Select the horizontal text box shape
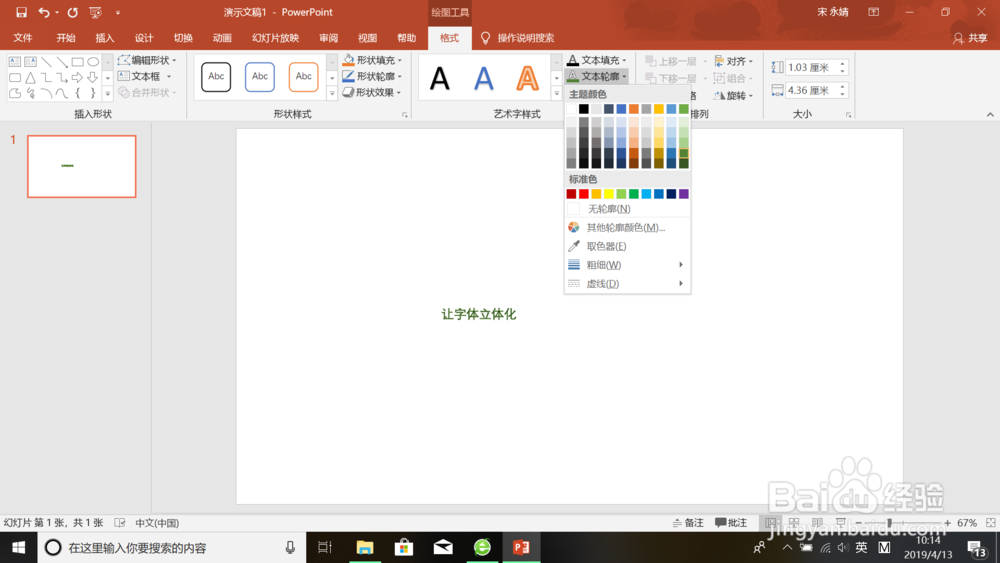 click(x=15, y=62)
